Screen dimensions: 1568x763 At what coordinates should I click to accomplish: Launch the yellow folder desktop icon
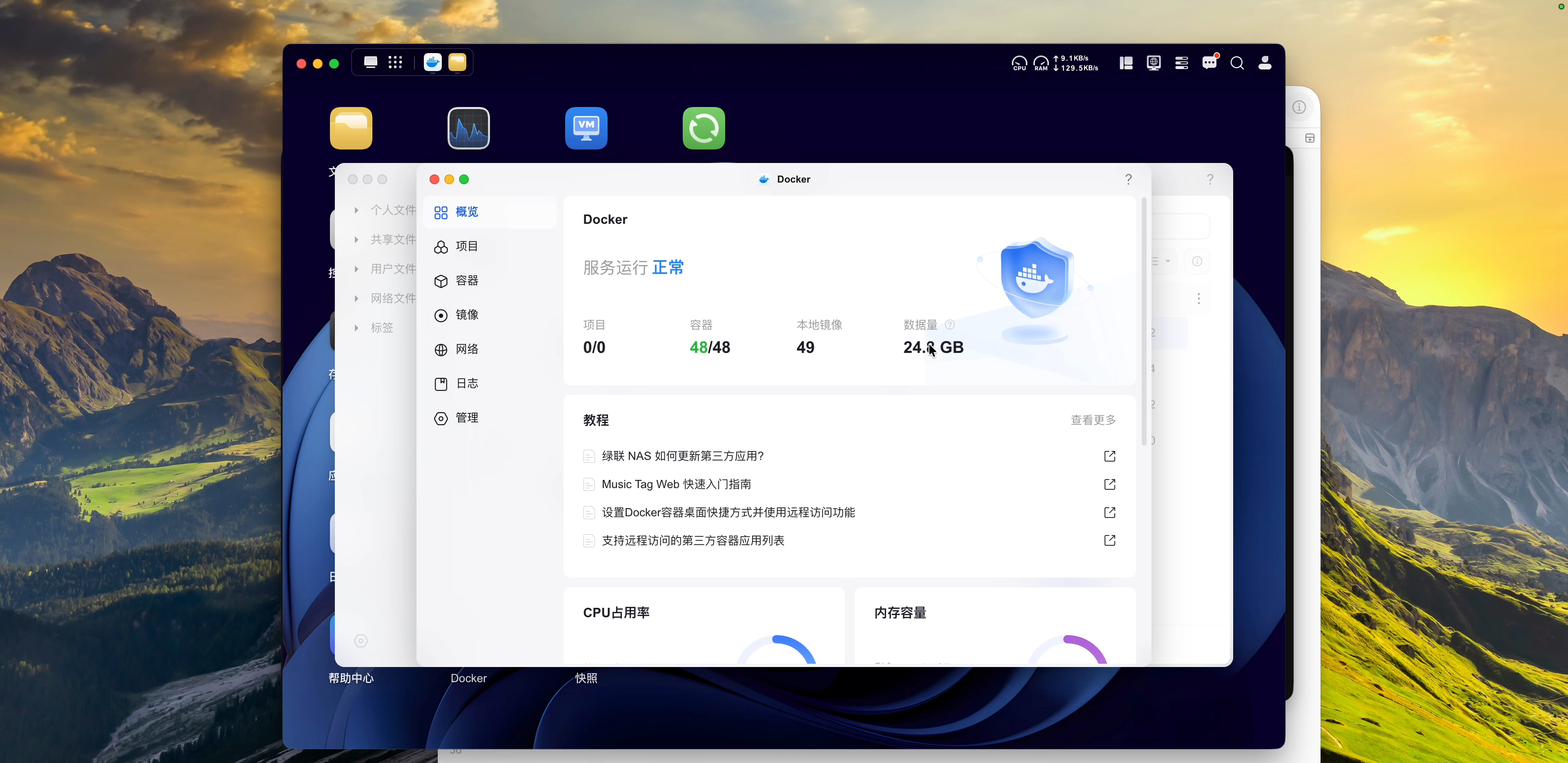click(x=351, y=128)
